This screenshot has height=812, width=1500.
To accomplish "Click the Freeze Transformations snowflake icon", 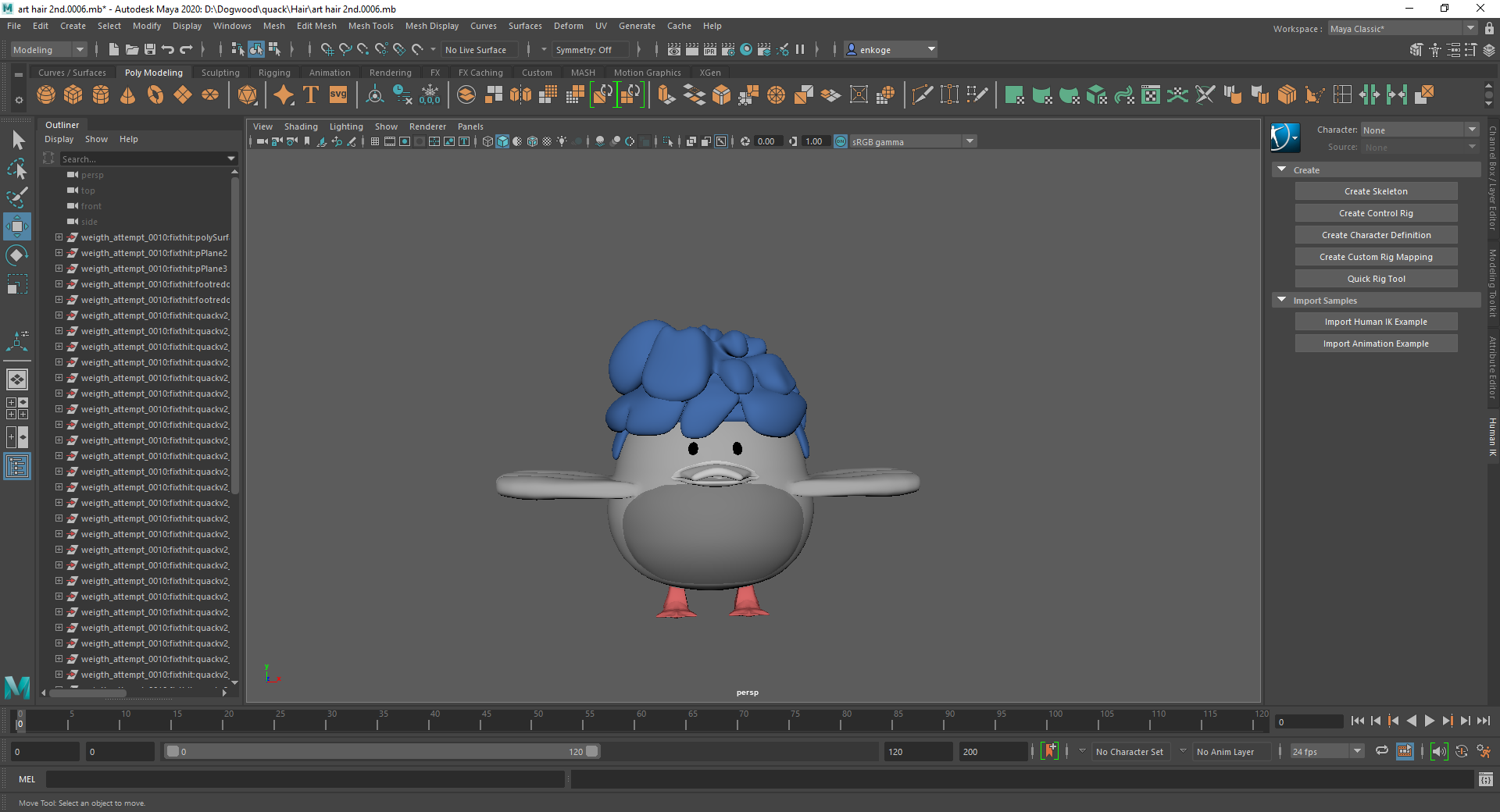I will tap(430, 95).
